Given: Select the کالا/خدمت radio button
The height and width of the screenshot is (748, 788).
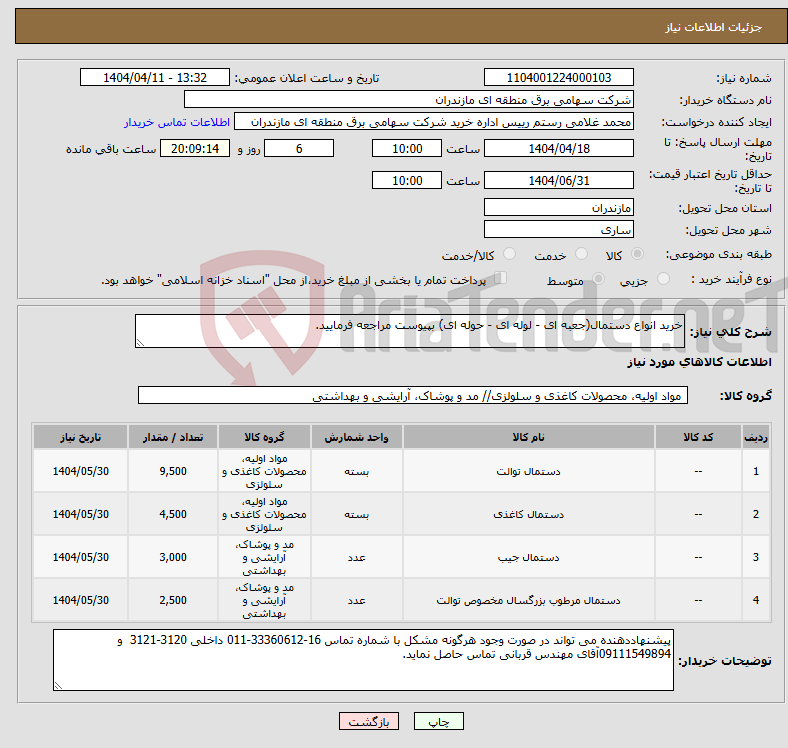Looking at the screenshot, I should (510, 254).
